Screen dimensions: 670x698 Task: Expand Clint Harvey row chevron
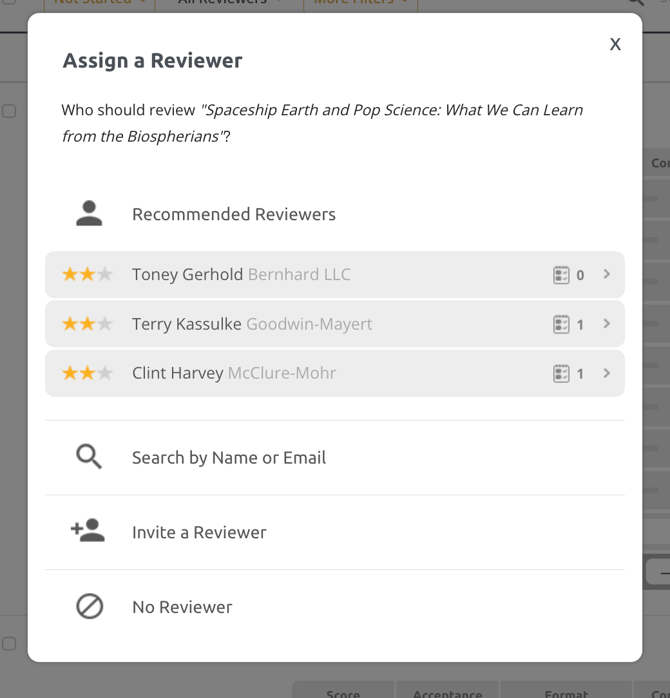[x=607, y=373]
